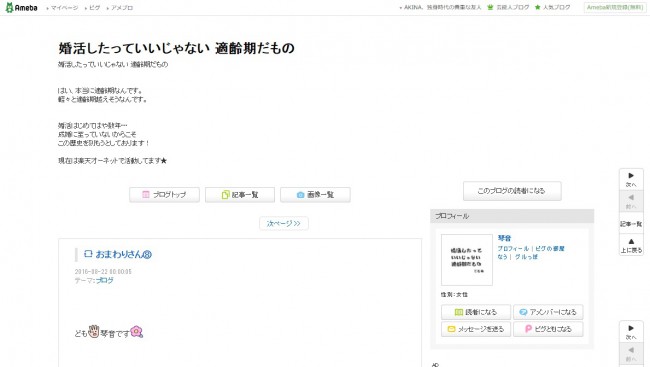Open the profile picture thumbnail
The height and width of the screenshot is (367, 650).
click(x=467, y=260)
